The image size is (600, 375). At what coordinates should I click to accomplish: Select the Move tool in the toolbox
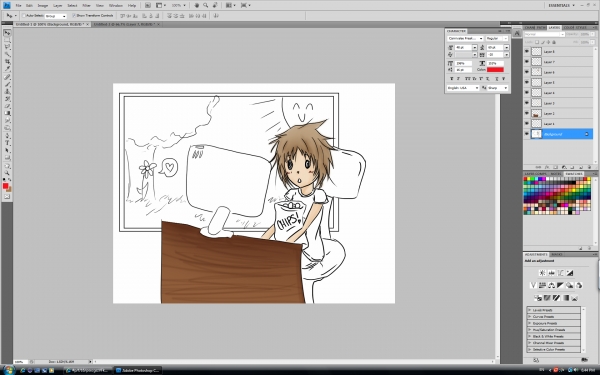click(x=7, y=33)
